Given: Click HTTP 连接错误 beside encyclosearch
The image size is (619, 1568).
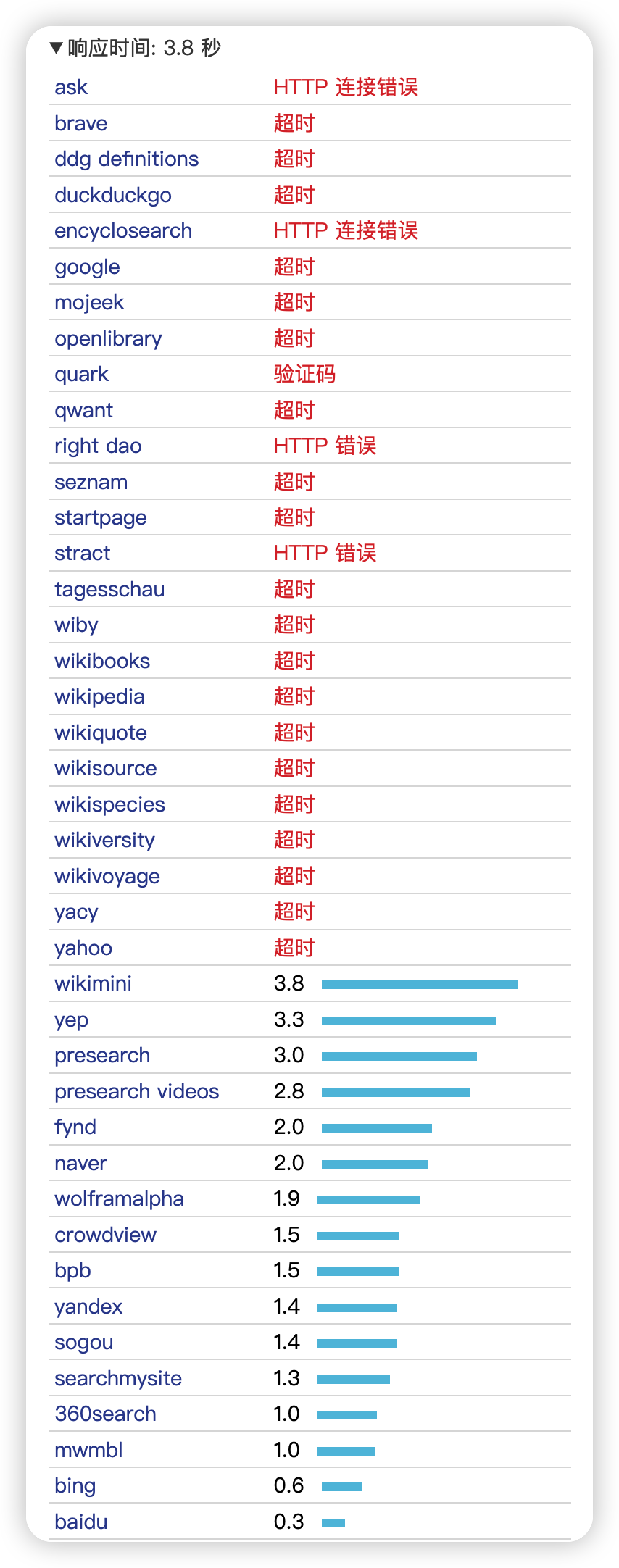Looking at the screenshot, I should pyautogui.click(x=346, y=231).
